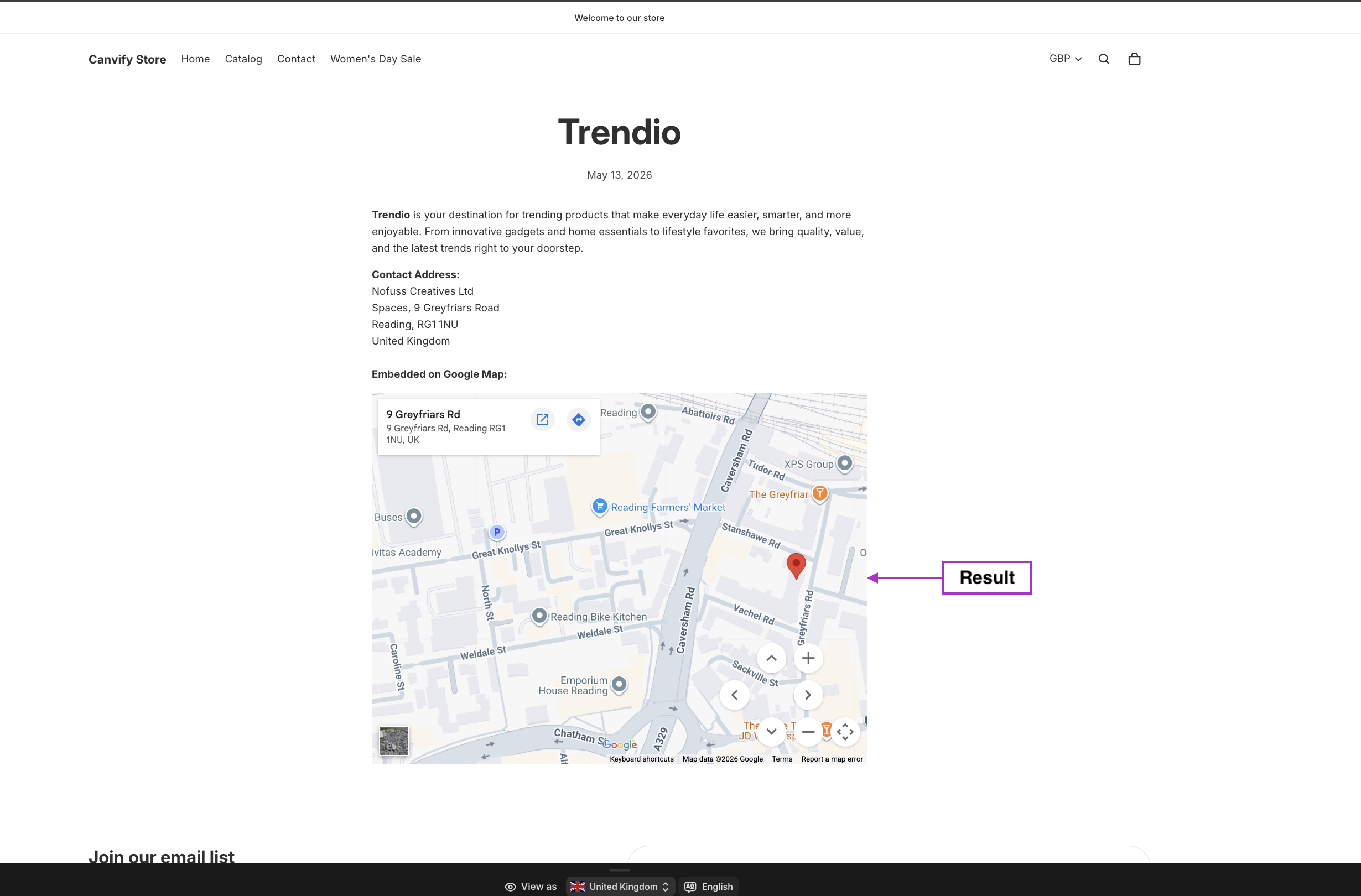The width and height of the screenshot is (1361, 896).
Task: Click the Emporium House Reading marker
Action: coord(619,684)
